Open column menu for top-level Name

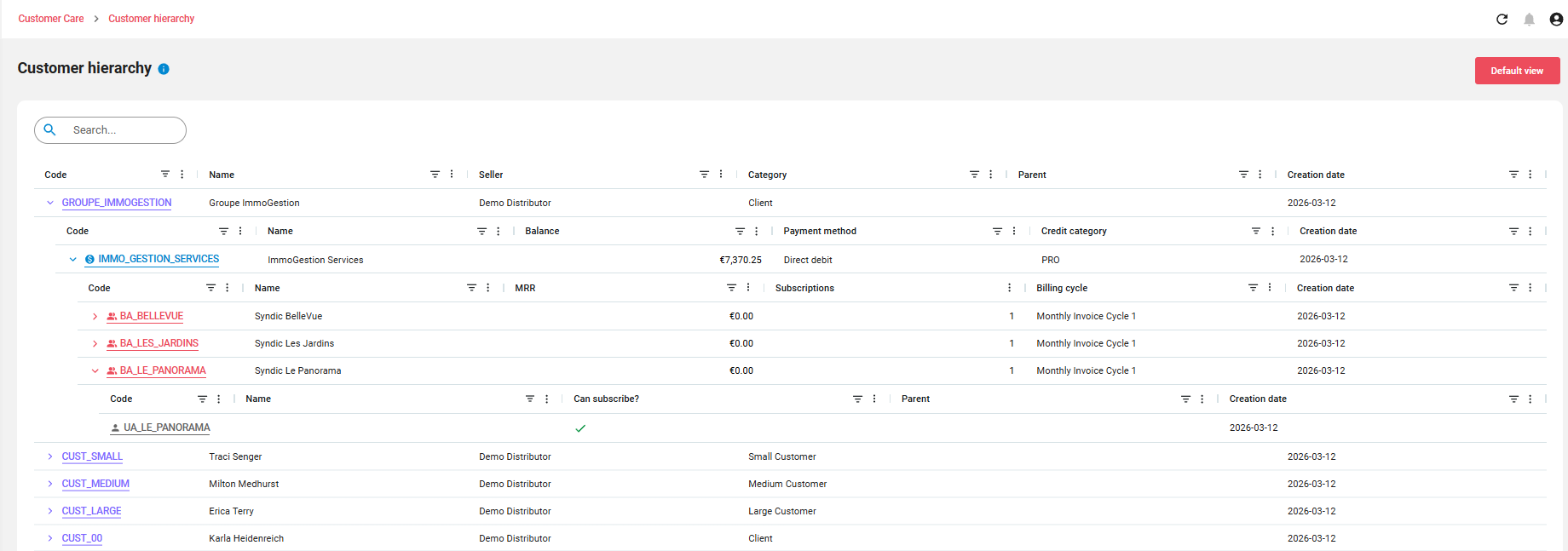pyautogui.click(x=452, y=174)
